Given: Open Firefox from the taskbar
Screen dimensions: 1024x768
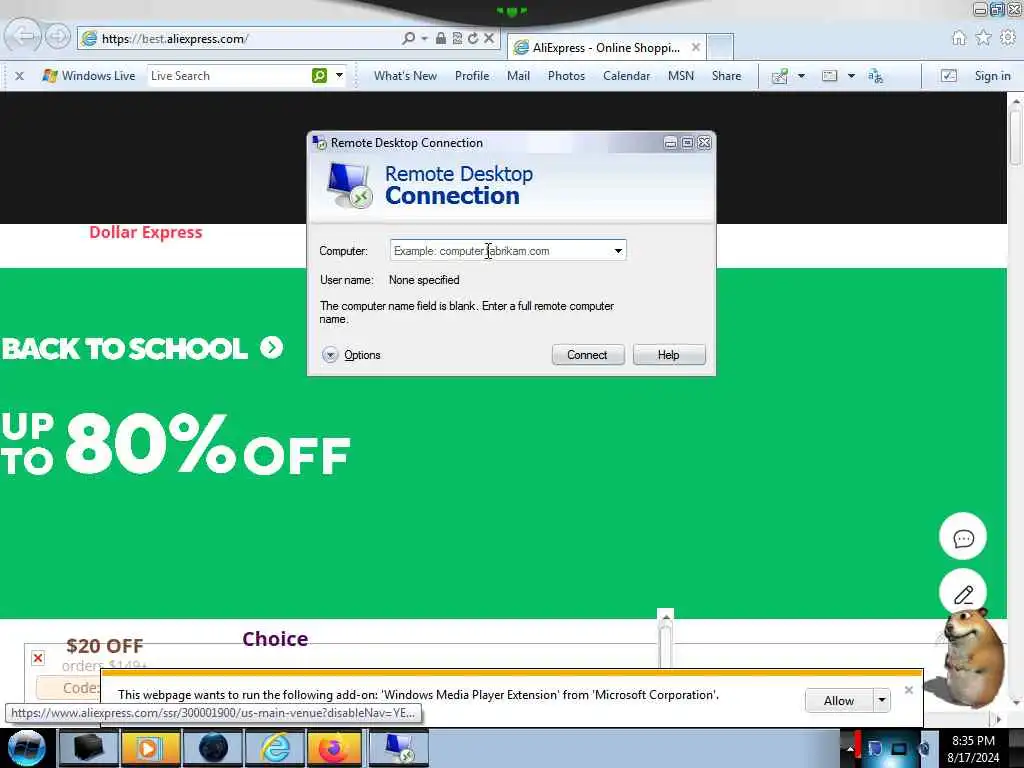Looking at the screenshot, I should coord(333,748).
